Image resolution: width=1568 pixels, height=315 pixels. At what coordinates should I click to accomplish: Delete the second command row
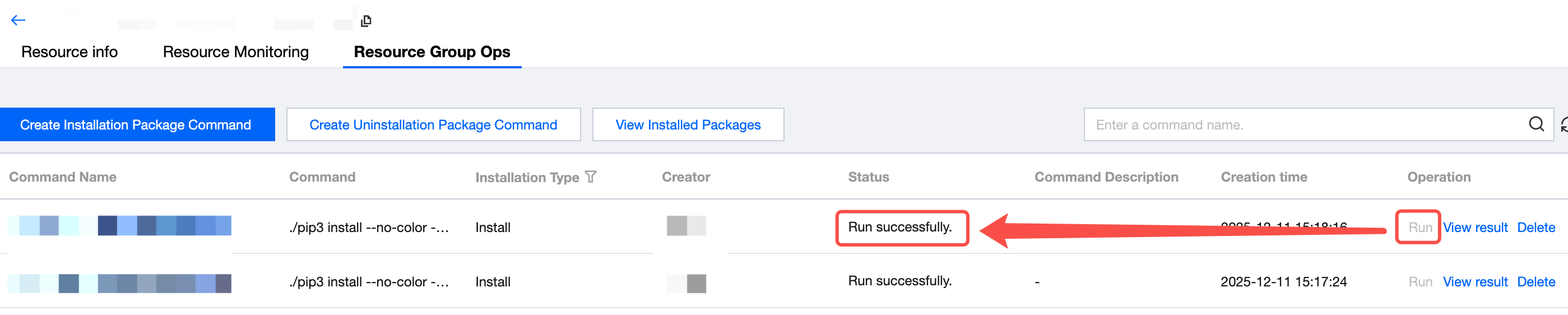pos(1535,281)
